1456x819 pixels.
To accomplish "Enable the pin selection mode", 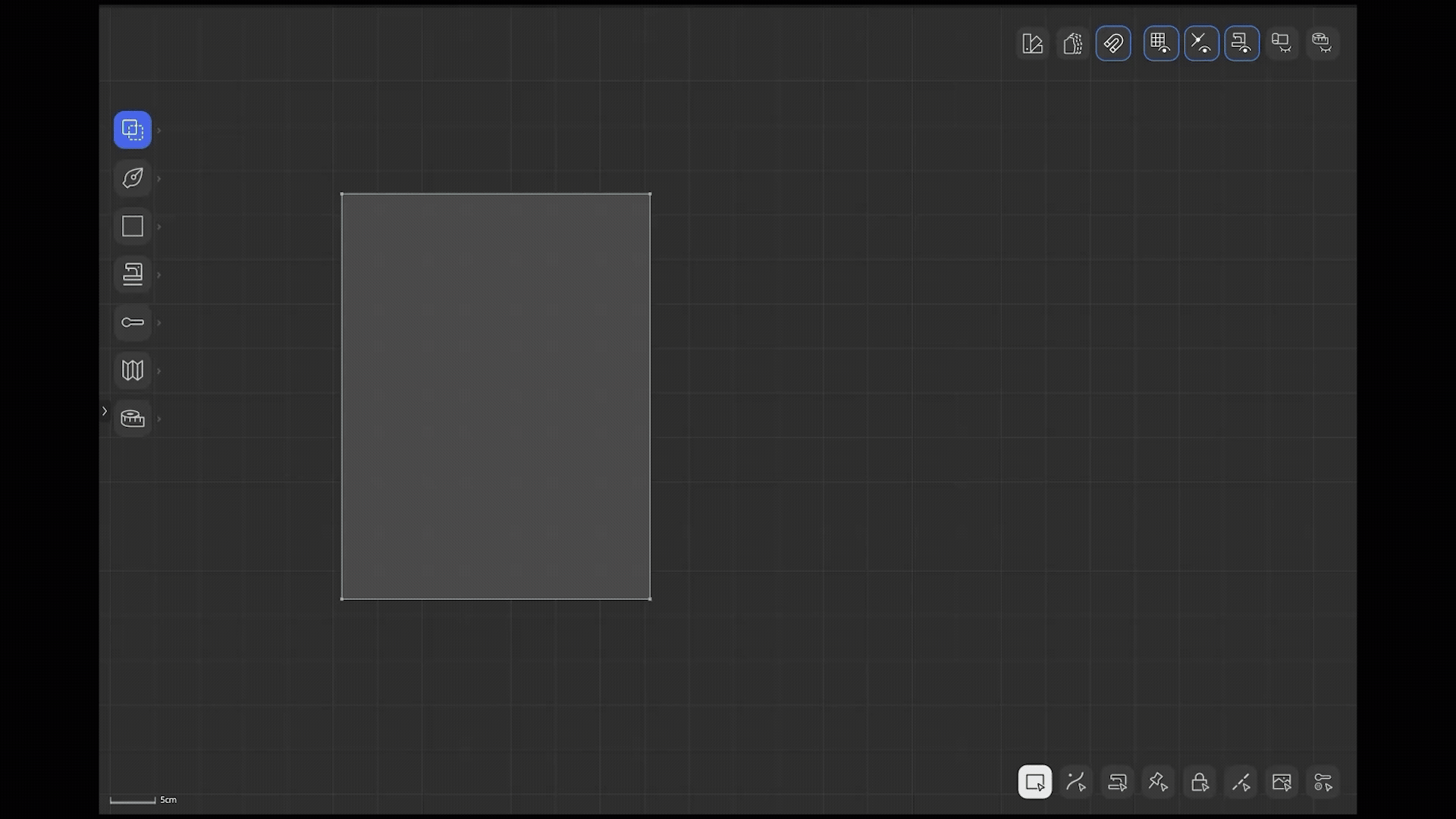I will coord(1158,782).
